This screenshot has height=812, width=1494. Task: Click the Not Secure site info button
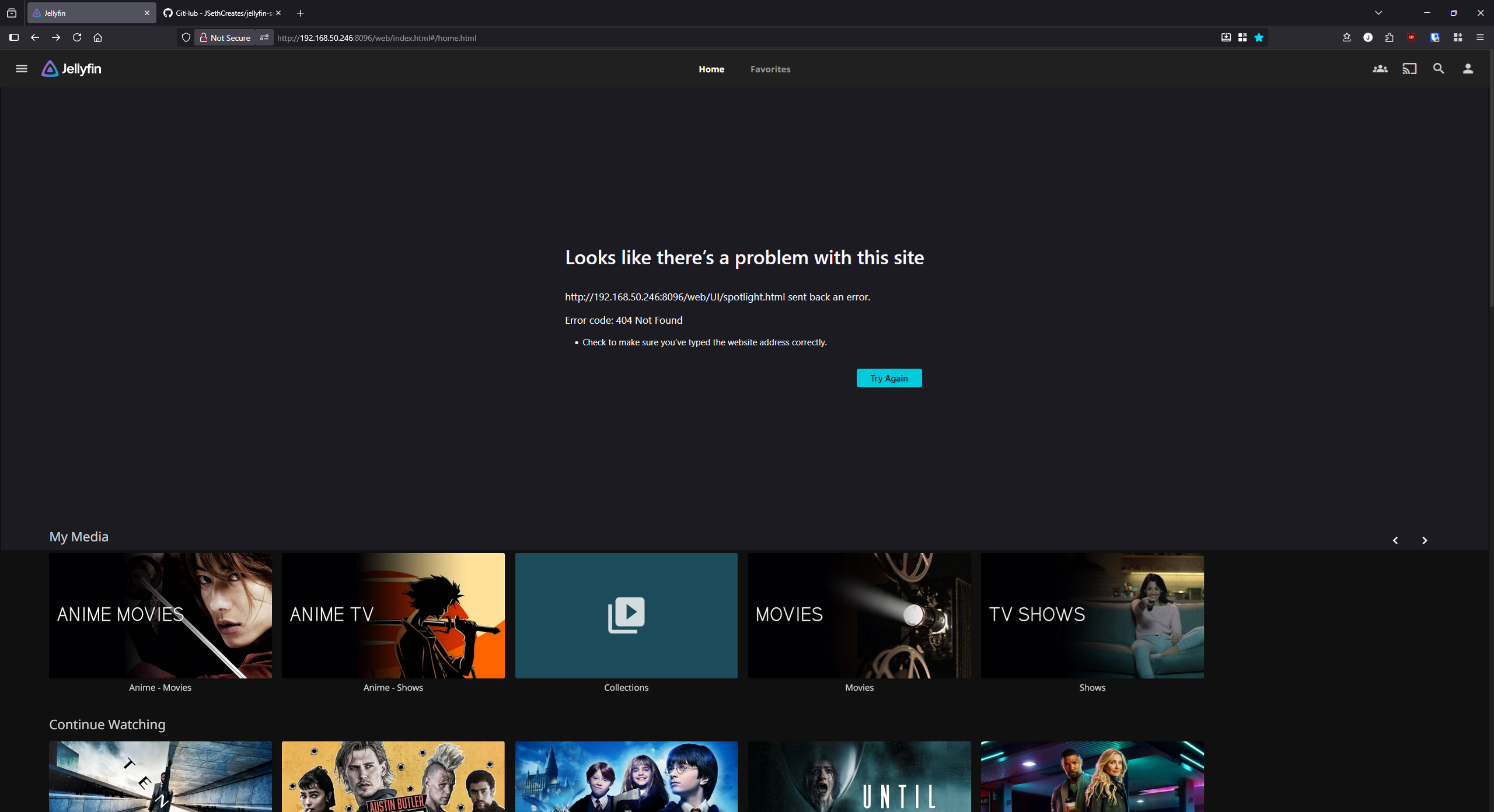tap(225, 37)
